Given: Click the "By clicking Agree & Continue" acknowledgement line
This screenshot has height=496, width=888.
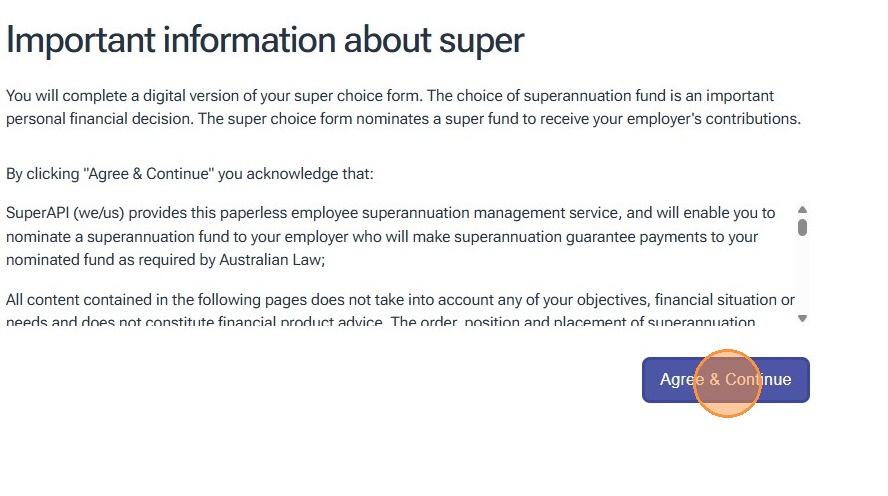Looking at the screenshot, I should coord(189,174).
